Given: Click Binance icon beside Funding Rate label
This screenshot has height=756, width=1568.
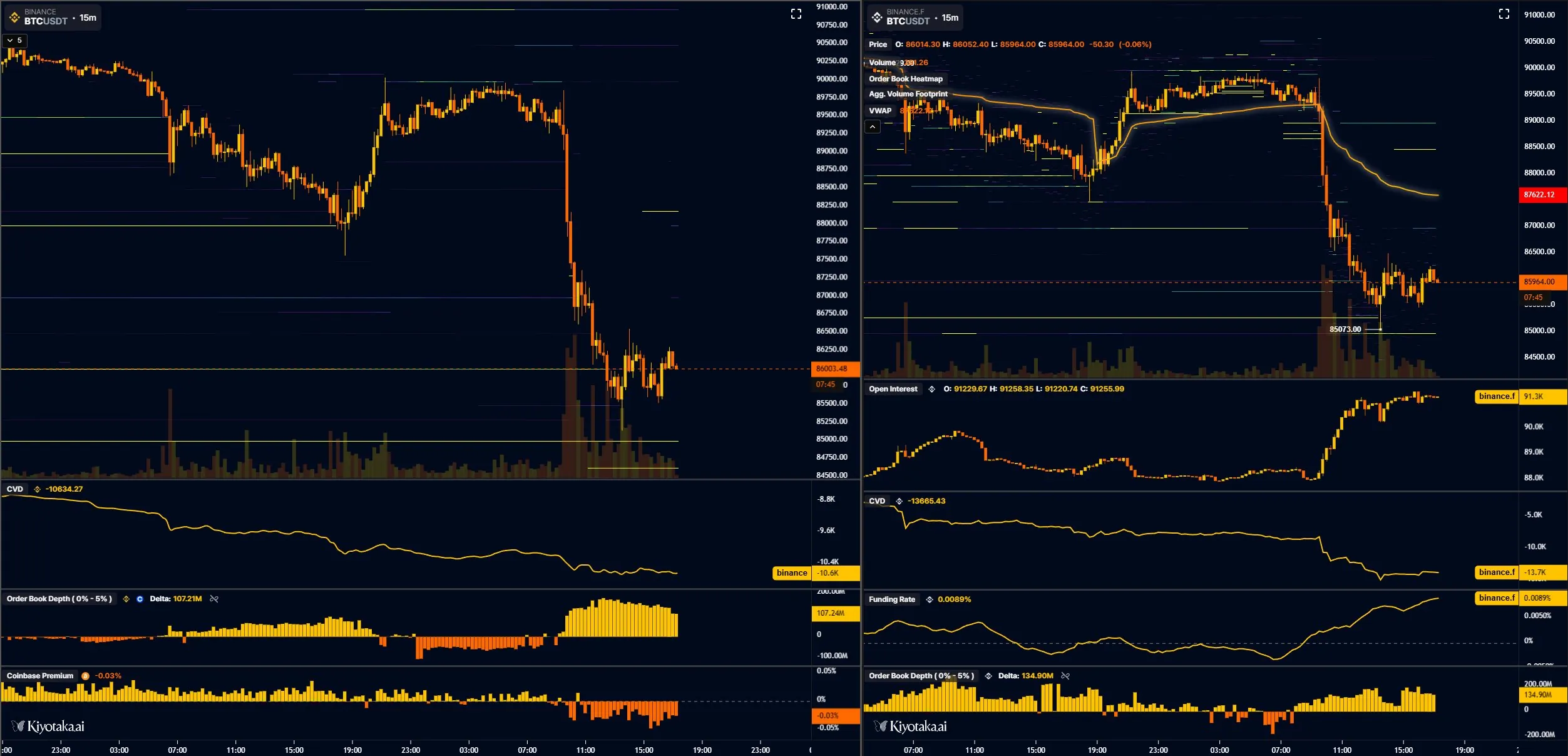Looking at the screenshot, I should pyautogui.click(x=930, y=599).
